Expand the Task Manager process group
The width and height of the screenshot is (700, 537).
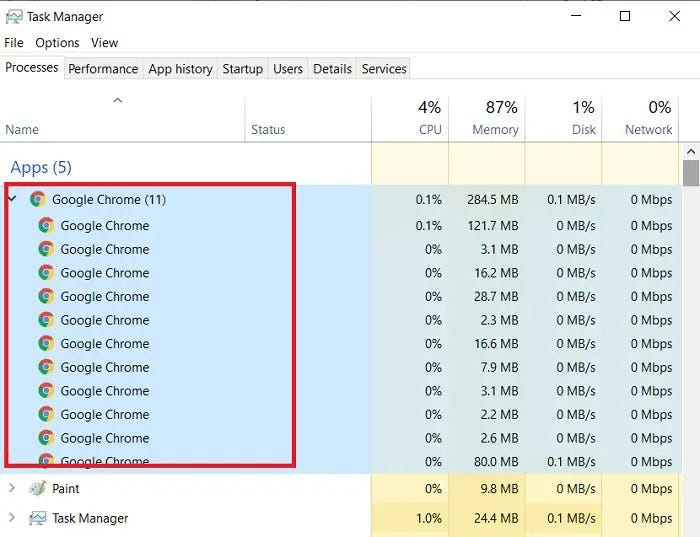pos(12,518)
